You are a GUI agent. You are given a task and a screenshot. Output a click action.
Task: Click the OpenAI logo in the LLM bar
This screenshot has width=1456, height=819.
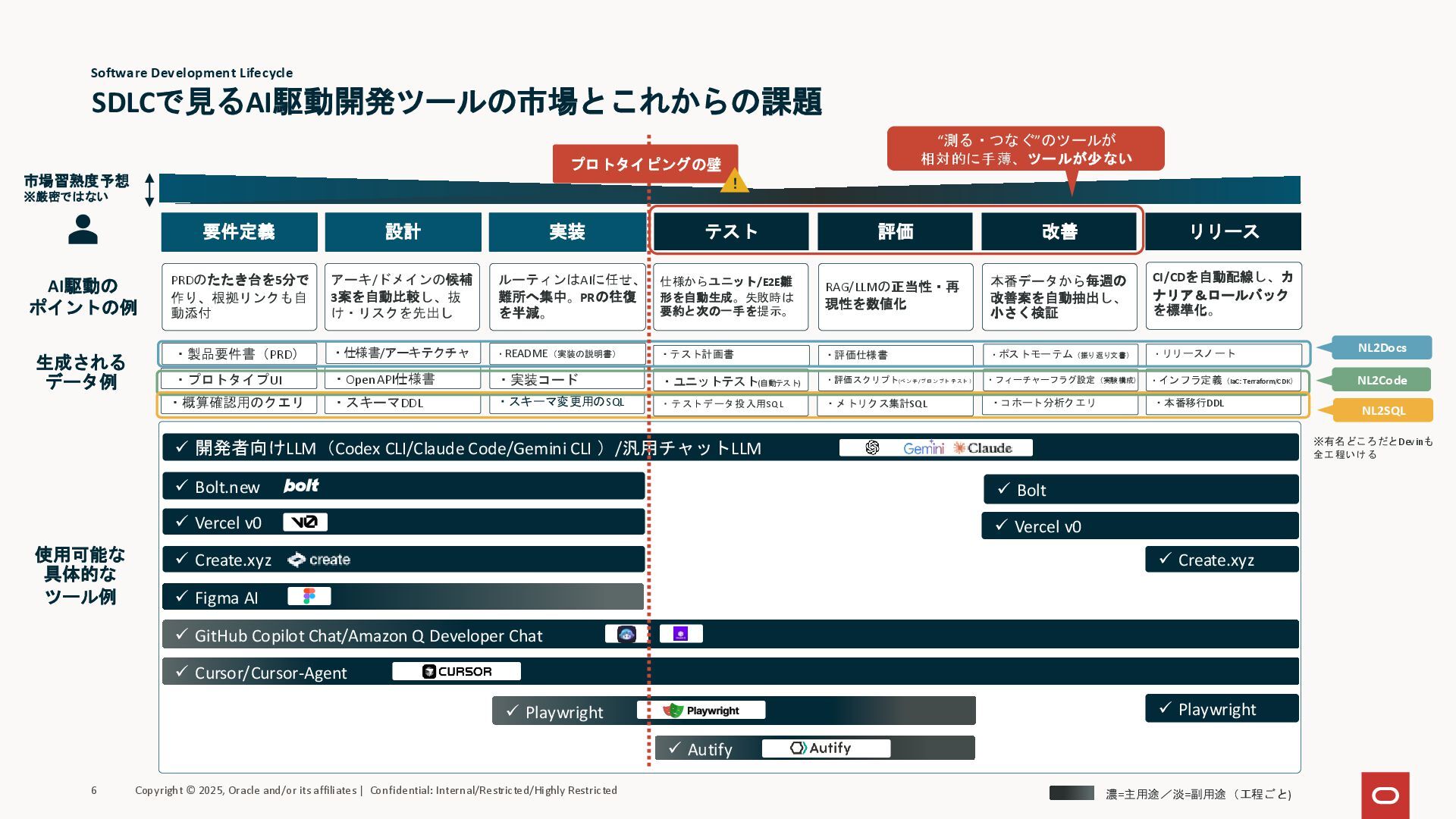tap(872, 447)
